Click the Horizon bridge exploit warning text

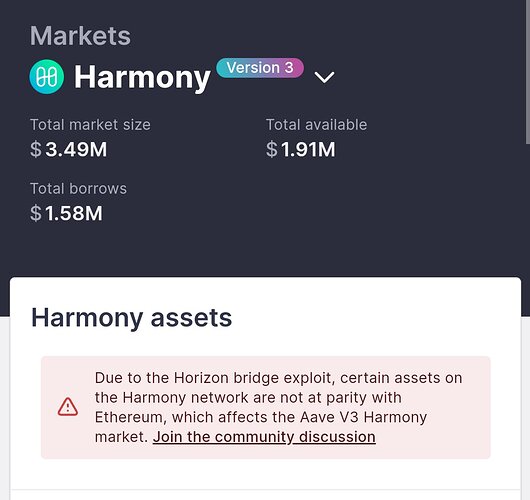[x=278, y=407]
